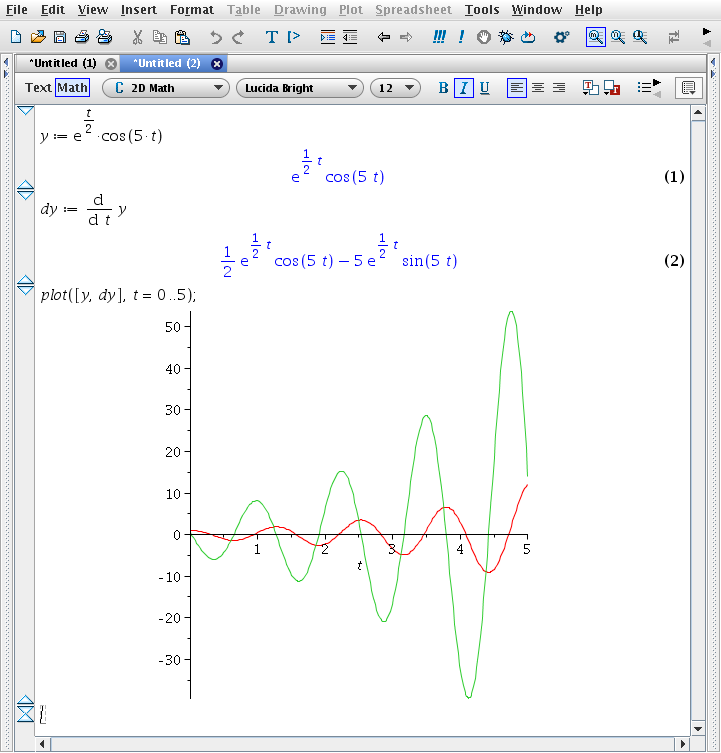This screenshot has width=721, height=753.
Task: Toggle Underline formatting
Action: 484,88
